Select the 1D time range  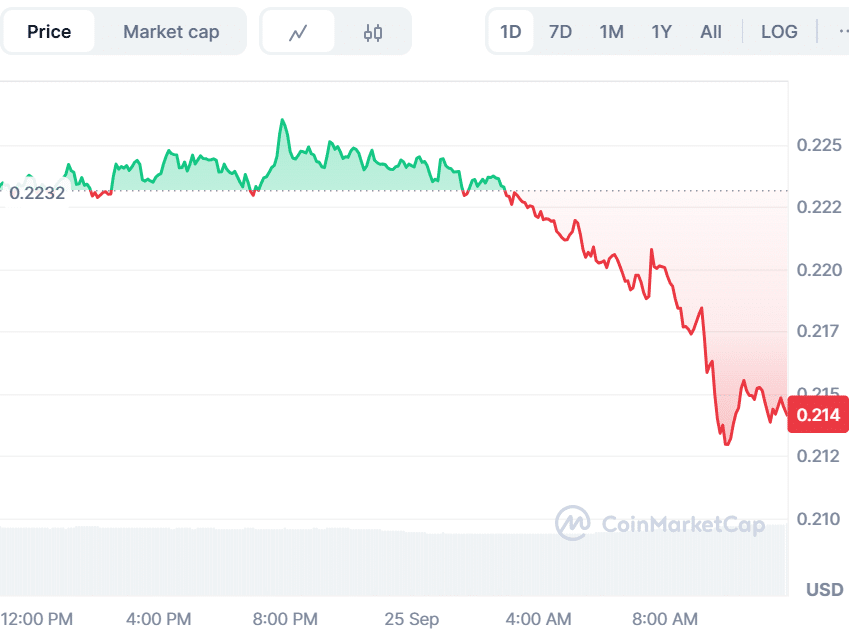[x=511, y=32]
